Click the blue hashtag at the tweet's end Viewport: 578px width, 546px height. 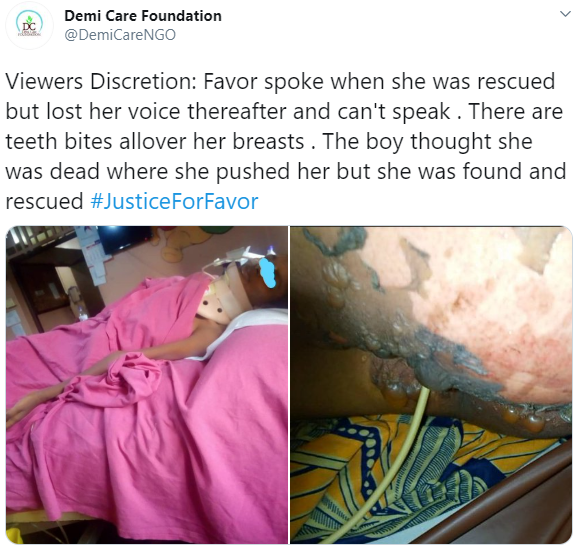coord(174,201)
